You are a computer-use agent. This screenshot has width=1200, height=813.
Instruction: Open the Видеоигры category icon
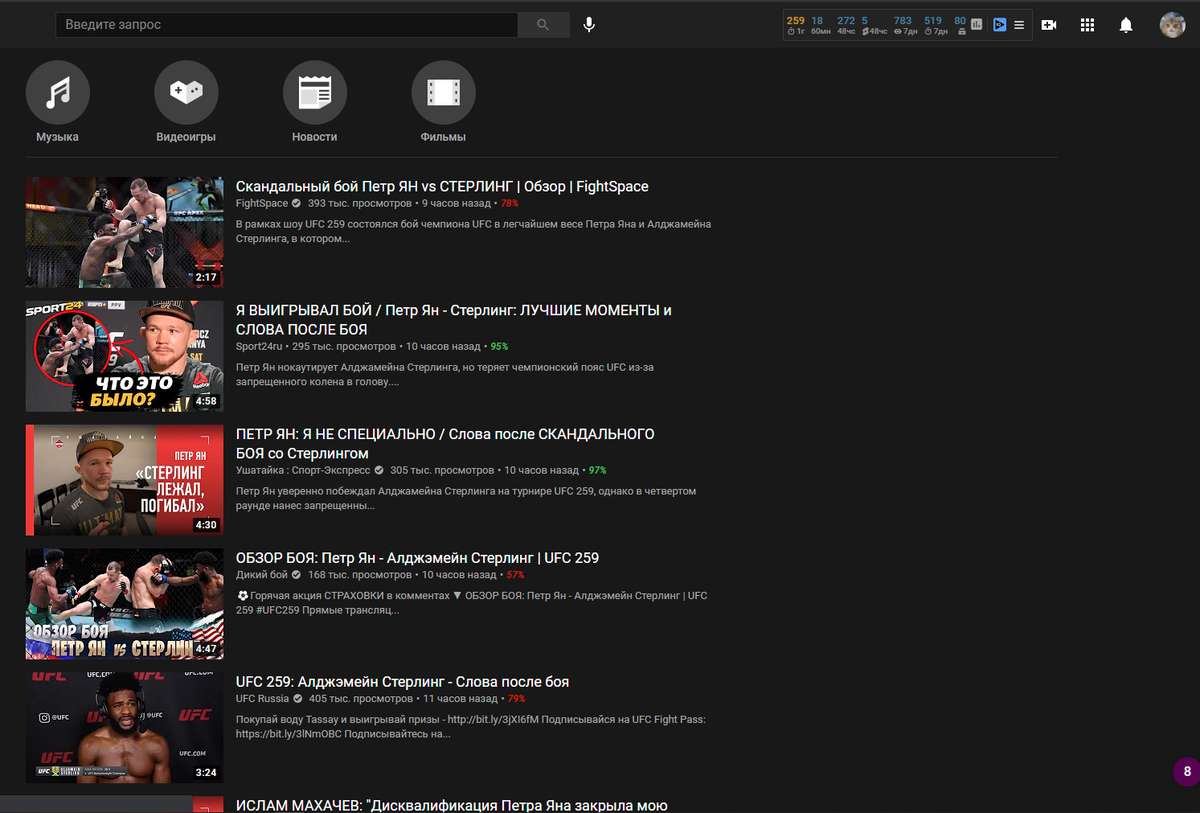click(x=186, y=92)
